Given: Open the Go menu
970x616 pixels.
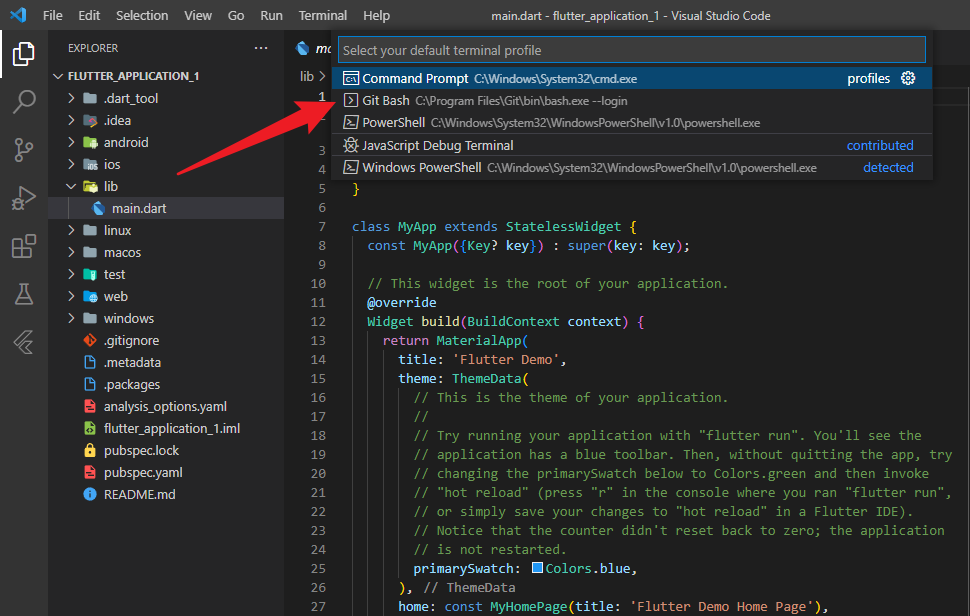Looking at the screenshot, I should [x=236, y=15].
